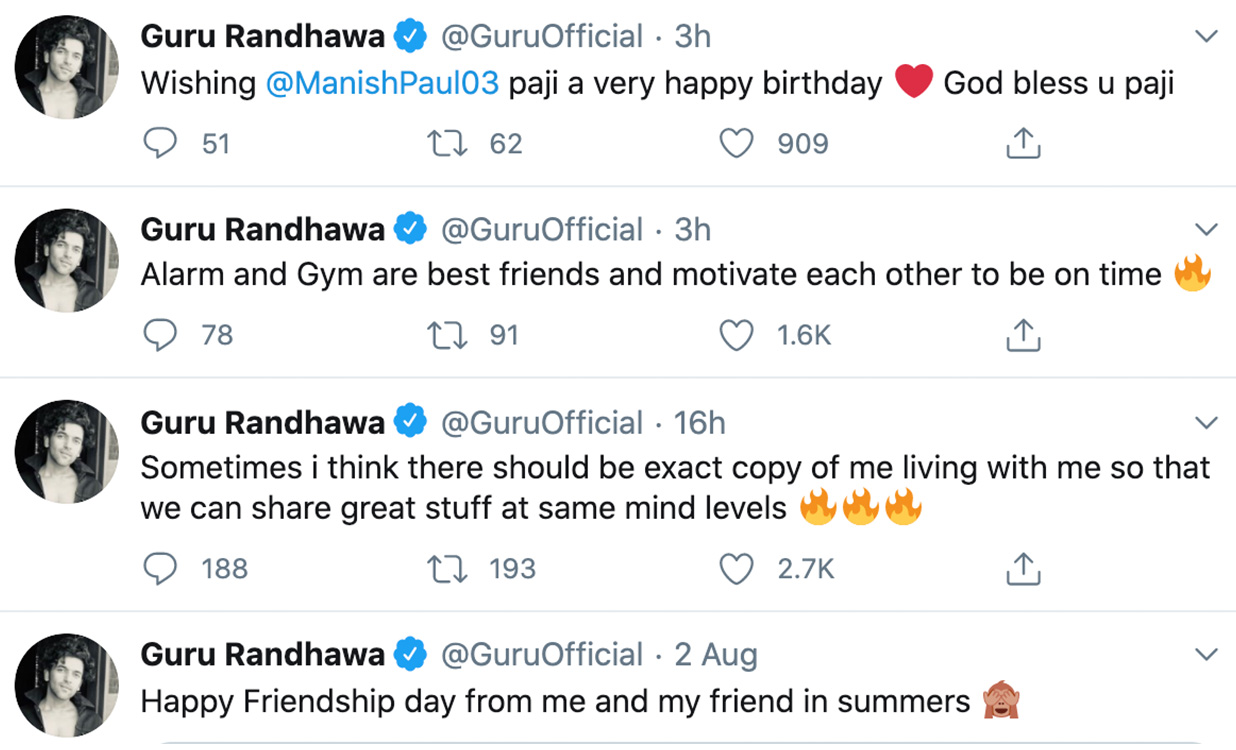
Task: Click Guru Randhawa's name on Alarm tweet
Action: [262, 230]
